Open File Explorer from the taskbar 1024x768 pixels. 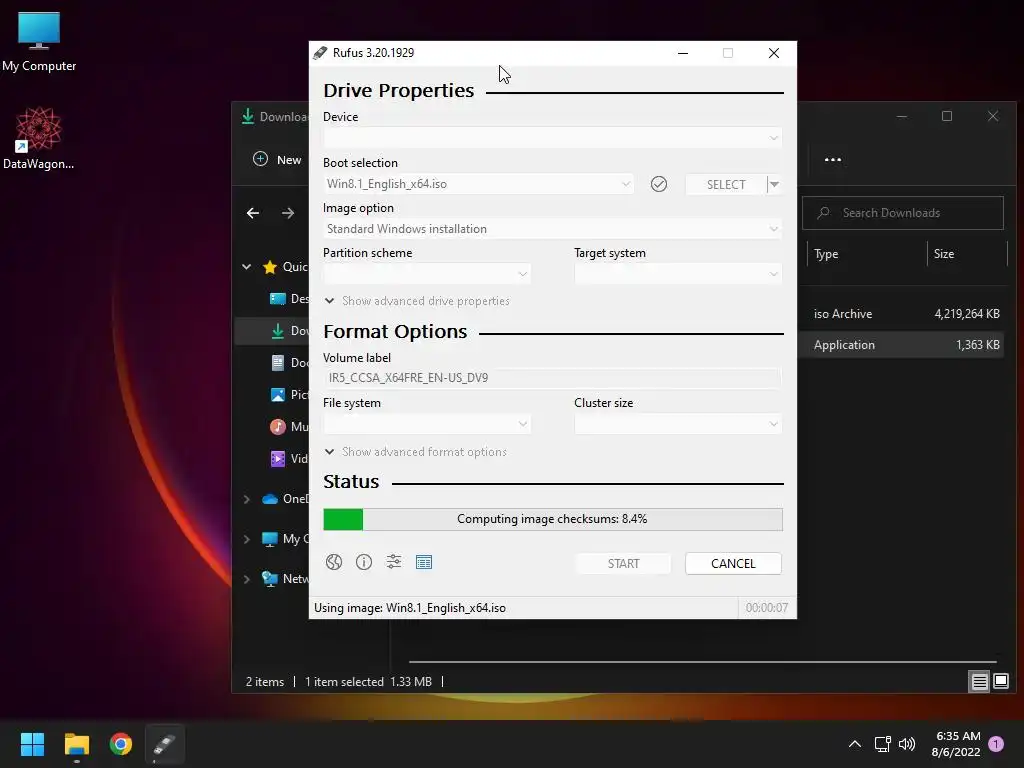76,744
